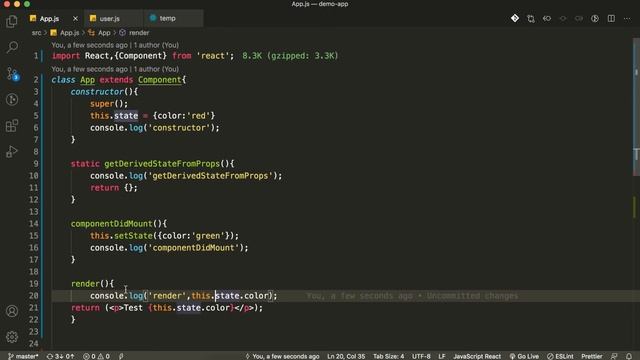Click the feedback icon in status bar

(x=614, y=356)
